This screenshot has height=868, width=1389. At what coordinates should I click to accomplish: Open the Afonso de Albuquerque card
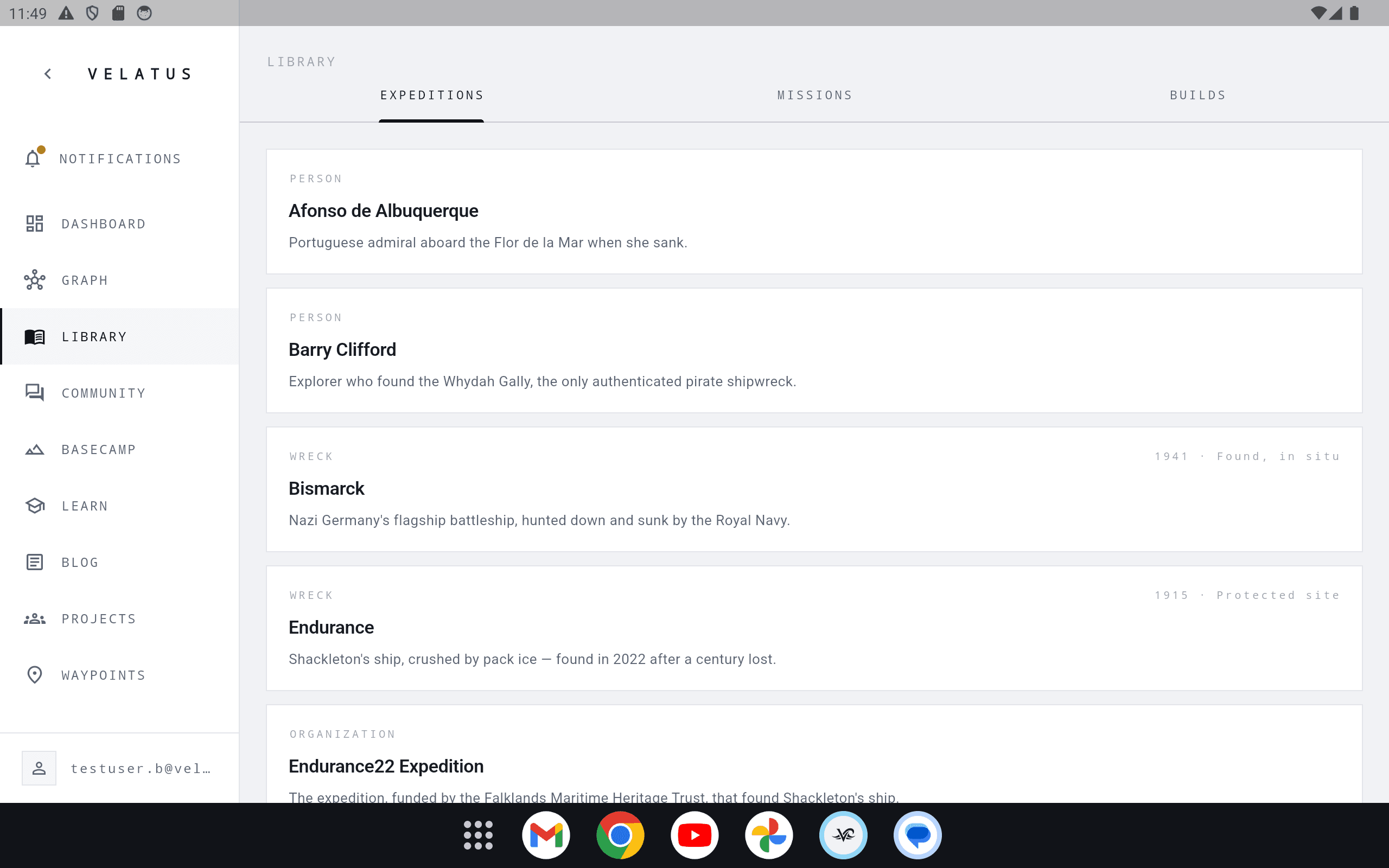tap(814, 212)
